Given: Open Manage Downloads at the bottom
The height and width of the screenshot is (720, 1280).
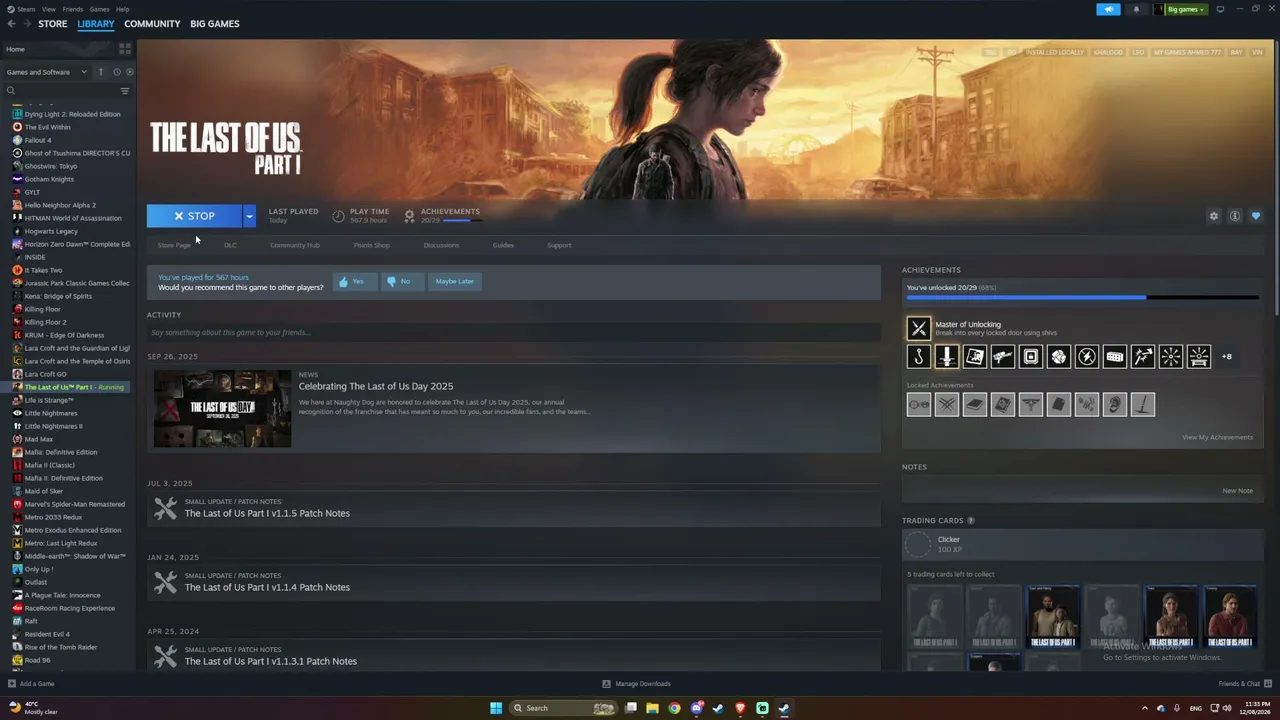Looking at the screenshot, I should tap(636, 684).
